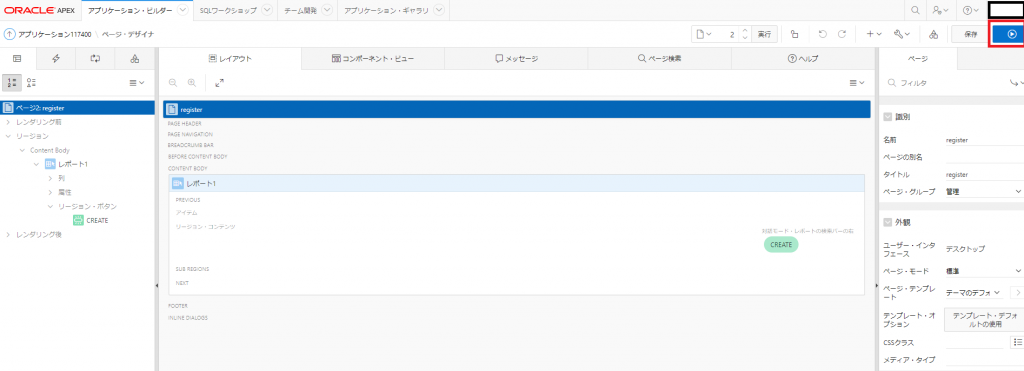Click the green CREATE button in layout
Viewport: 1024px width, 371px height.
[x=780, y=244]
